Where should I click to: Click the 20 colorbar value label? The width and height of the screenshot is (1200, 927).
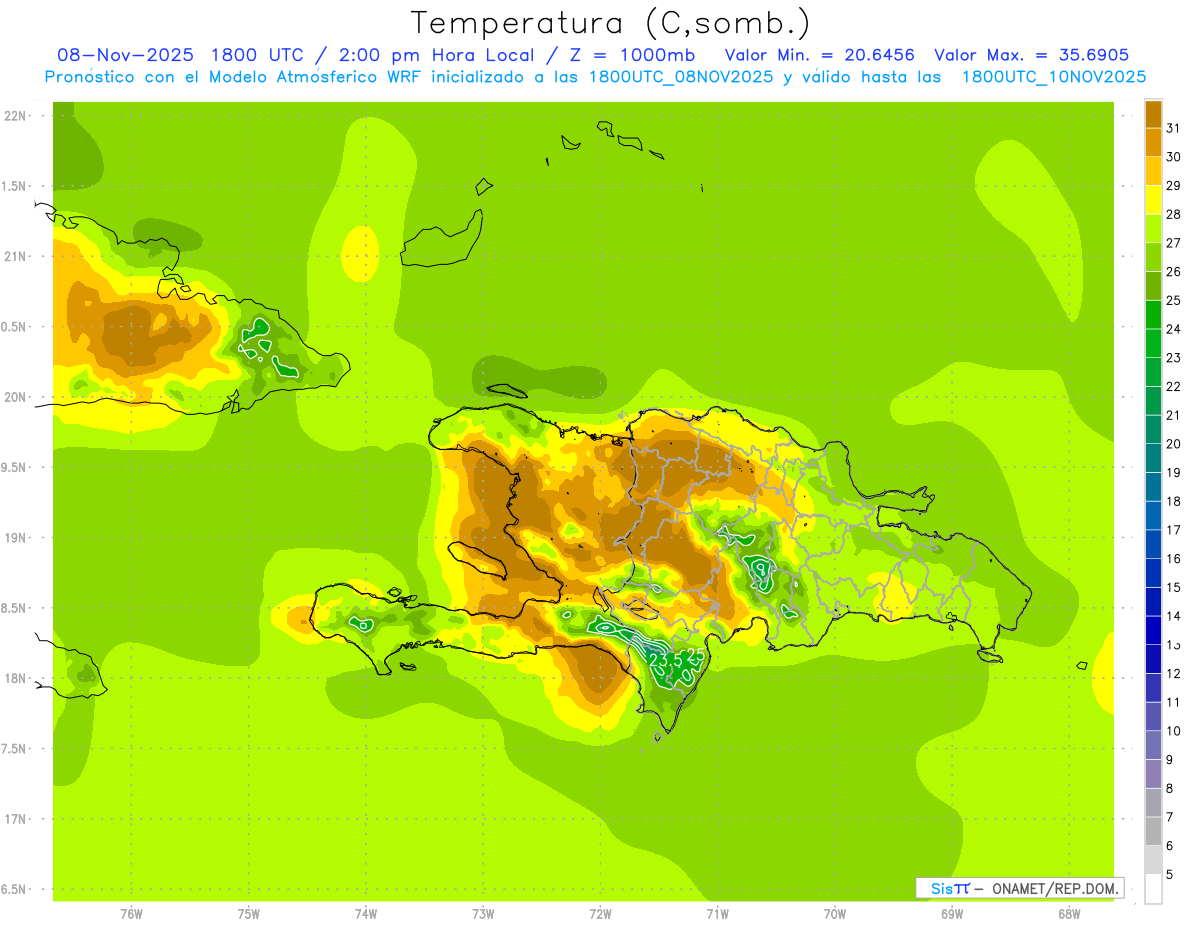click(1174, 444)
